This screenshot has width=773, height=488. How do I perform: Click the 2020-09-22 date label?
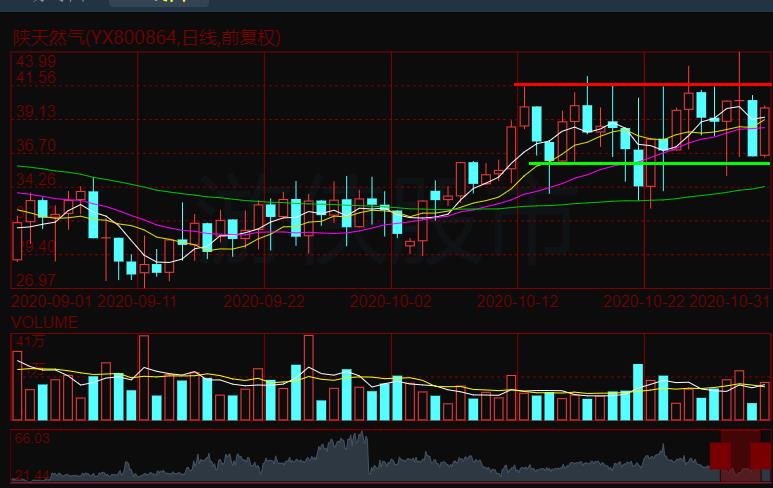tap(264, 301)
